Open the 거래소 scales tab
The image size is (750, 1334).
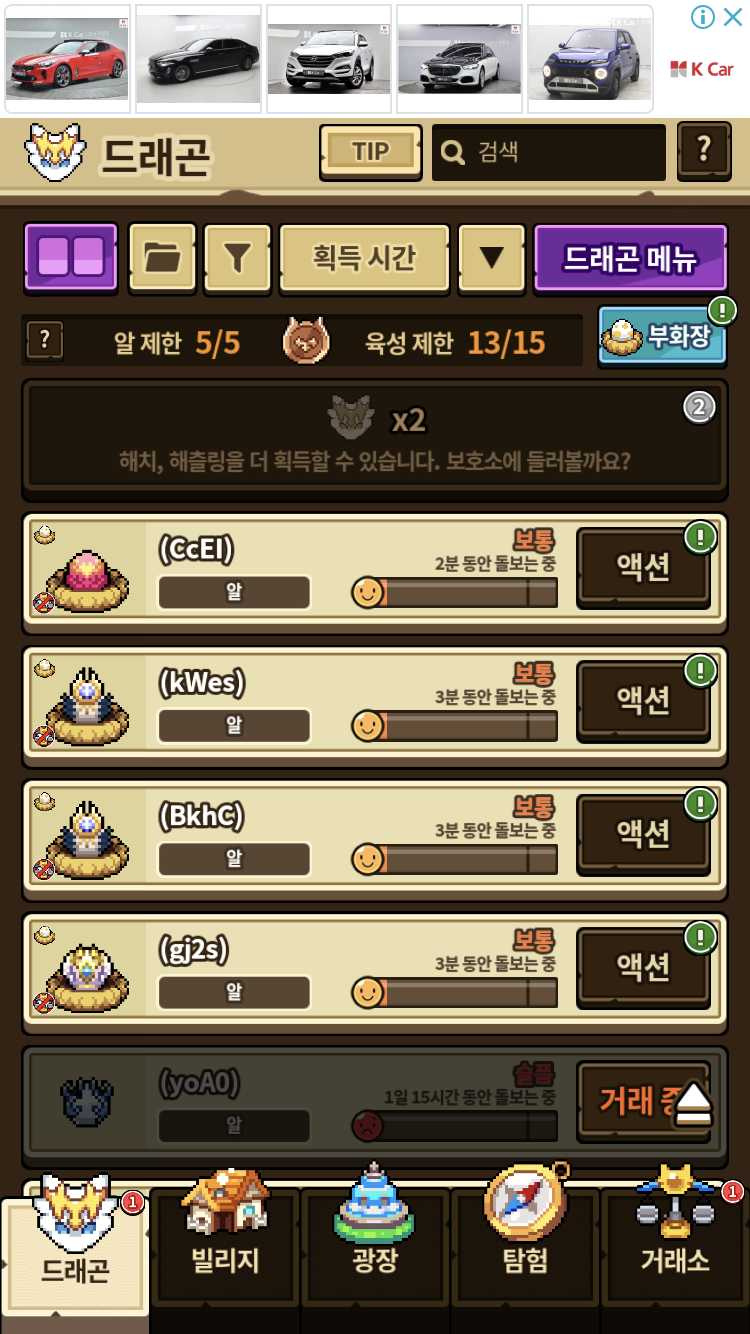(x=675, y=1238)
